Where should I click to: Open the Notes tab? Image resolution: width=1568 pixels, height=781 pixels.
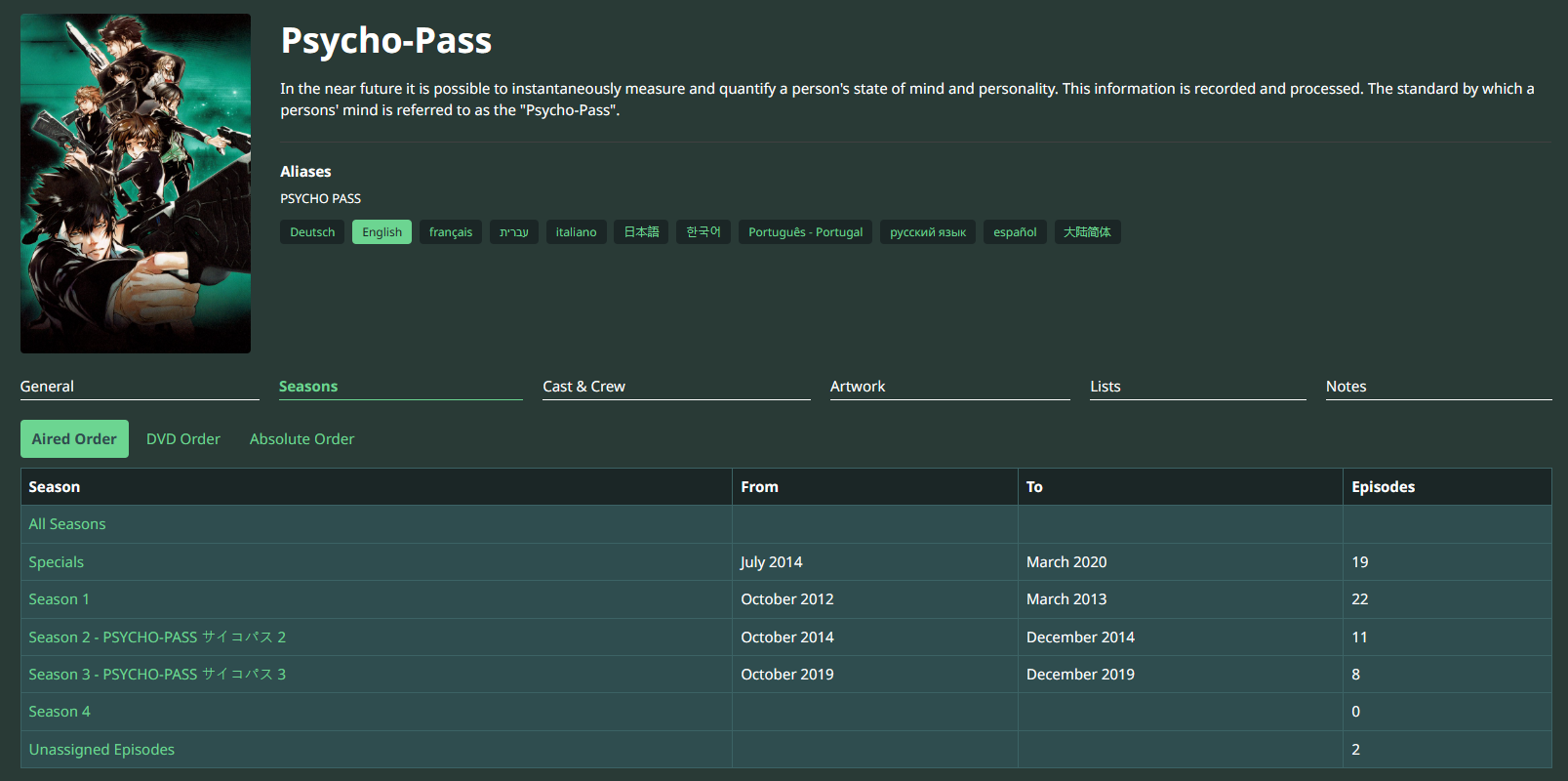[1346, 387]
